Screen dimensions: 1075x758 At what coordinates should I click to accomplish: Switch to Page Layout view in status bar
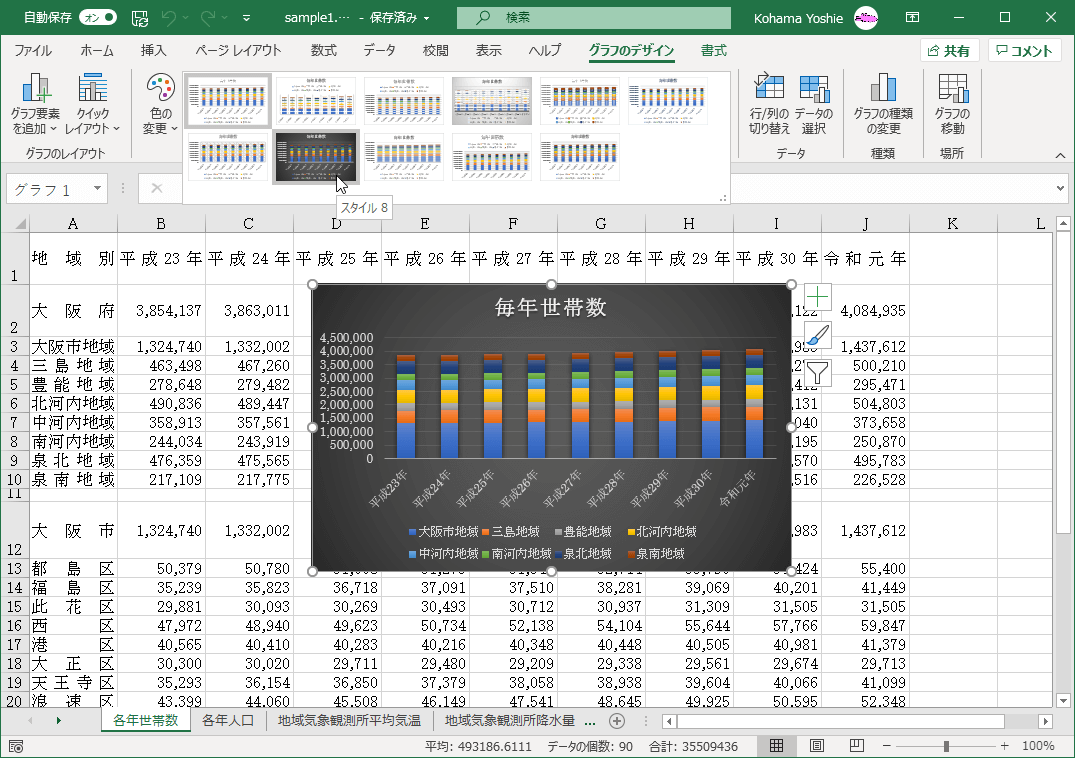click(x=816, y=746)
